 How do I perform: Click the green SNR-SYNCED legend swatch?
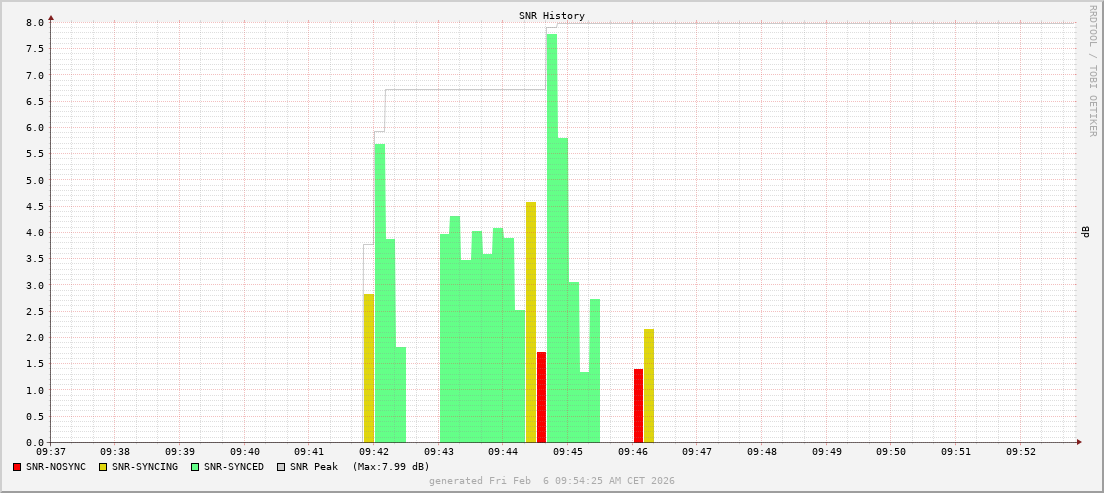pos(195,467)
